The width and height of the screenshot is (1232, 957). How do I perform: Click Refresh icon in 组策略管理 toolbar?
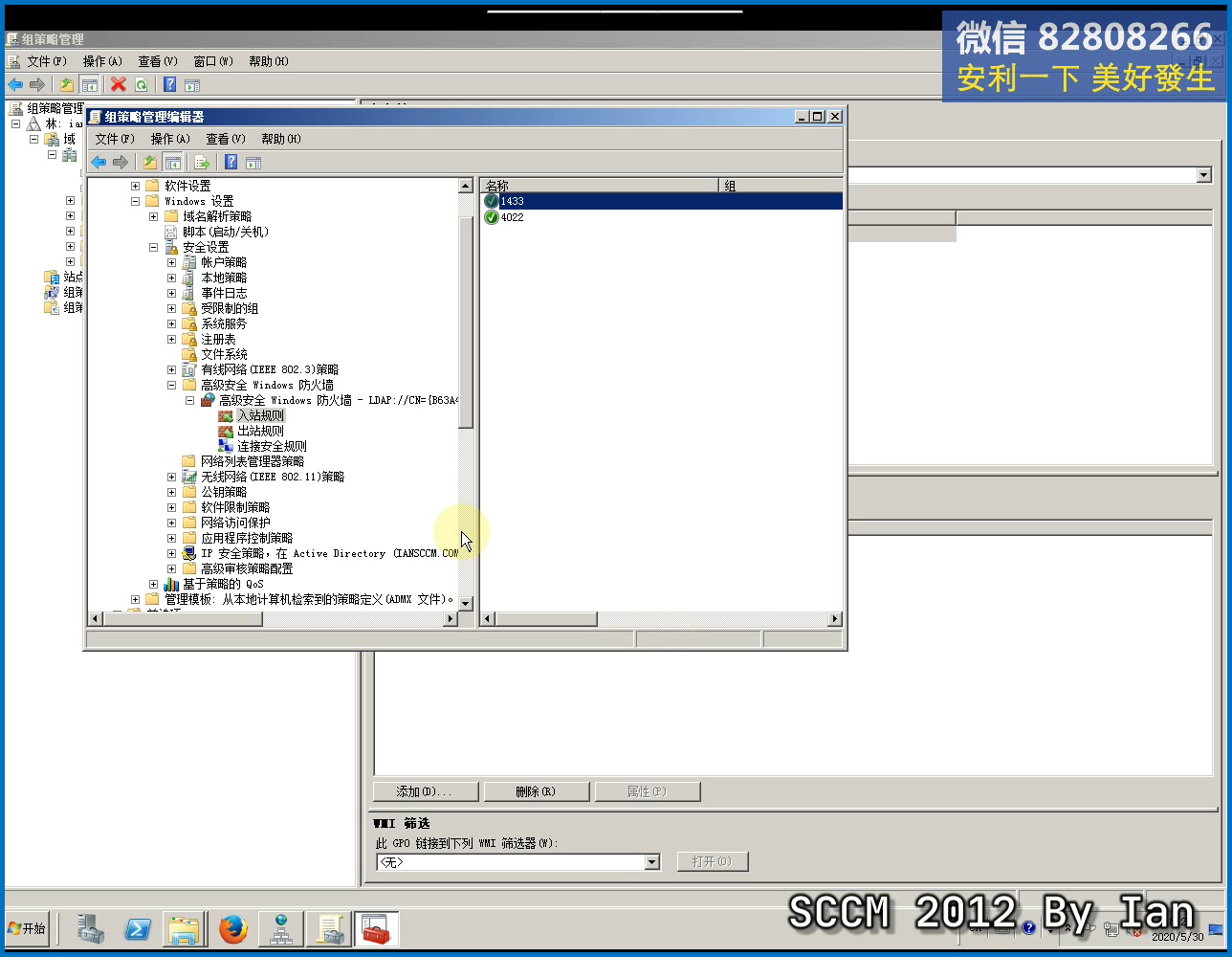(142, 85)
